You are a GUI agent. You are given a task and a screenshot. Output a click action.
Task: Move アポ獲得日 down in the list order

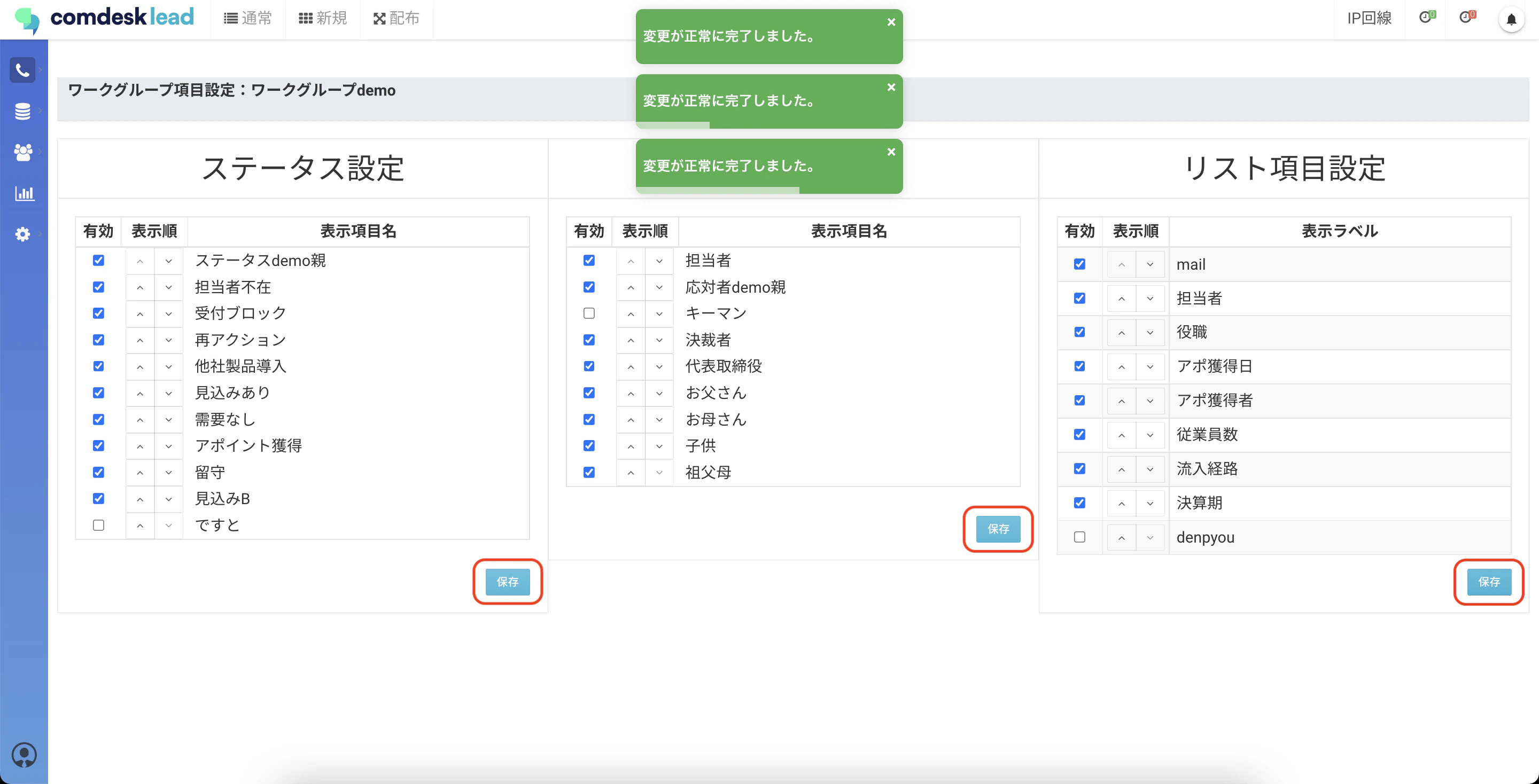click(x=1149, y=366)
